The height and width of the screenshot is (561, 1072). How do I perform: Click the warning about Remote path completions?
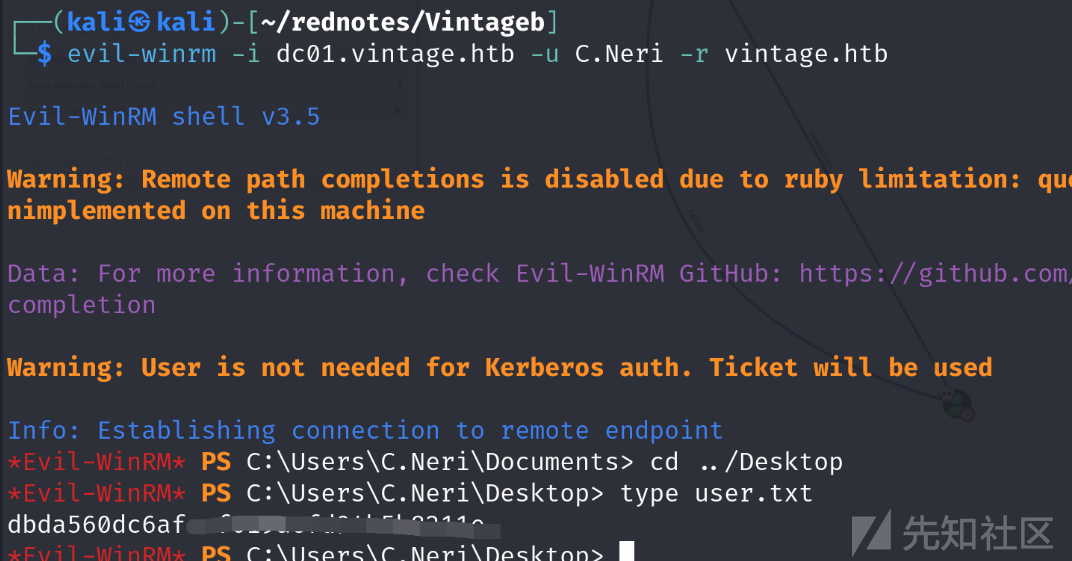click(x=539, y=180)
